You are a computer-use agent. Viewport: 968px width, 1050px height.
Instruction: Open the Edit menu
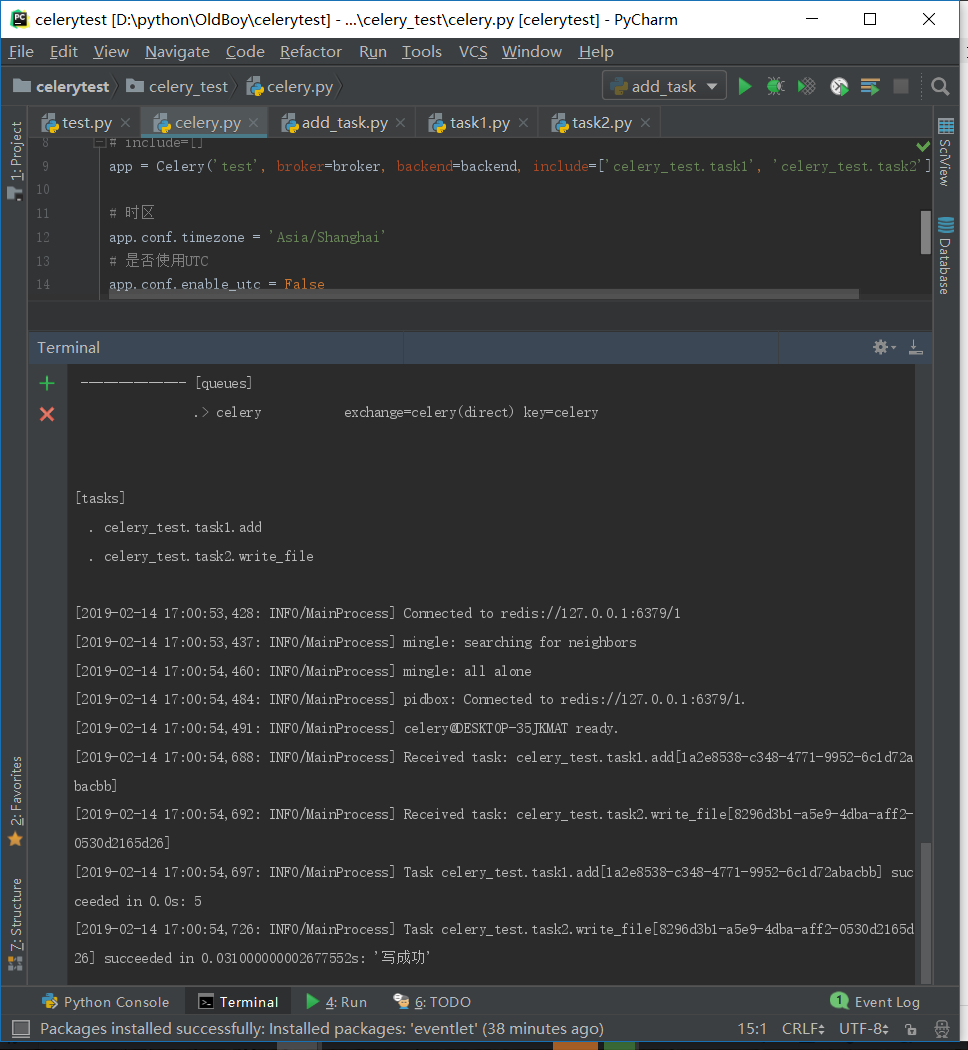(64, 52)
